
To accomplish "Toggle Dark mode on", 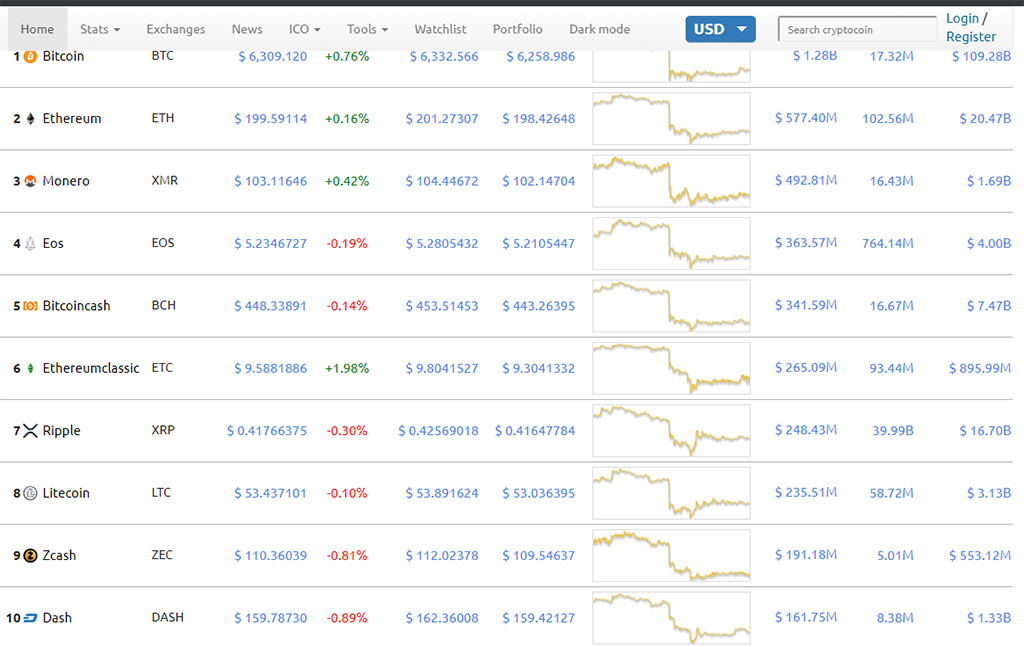I will pyautogui.click(x=599, y=29).
